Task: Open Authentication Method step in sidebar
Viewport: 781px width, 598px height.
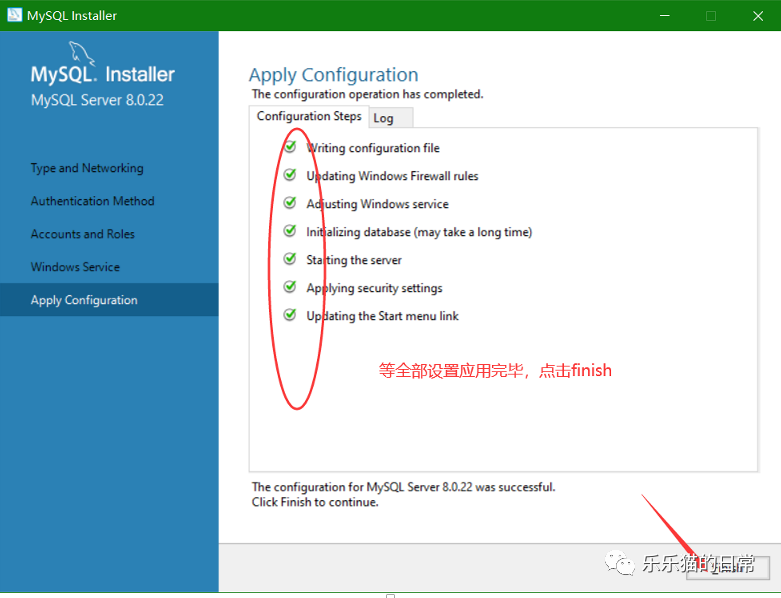Action: tap(93, 201)
